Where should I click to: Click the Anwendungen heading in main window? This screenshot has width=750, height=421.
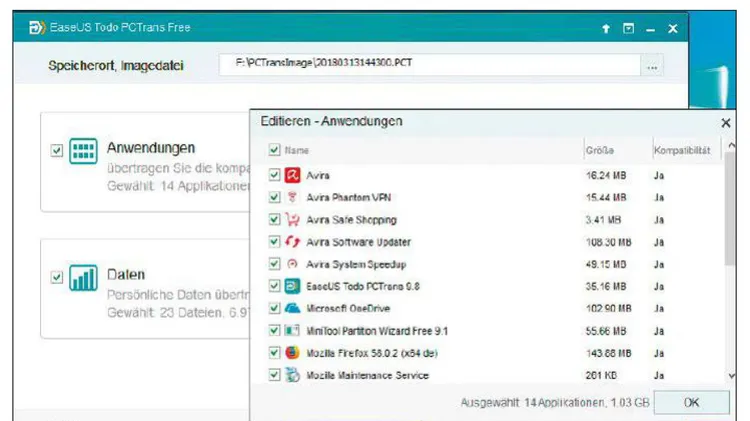coord(151,148)
